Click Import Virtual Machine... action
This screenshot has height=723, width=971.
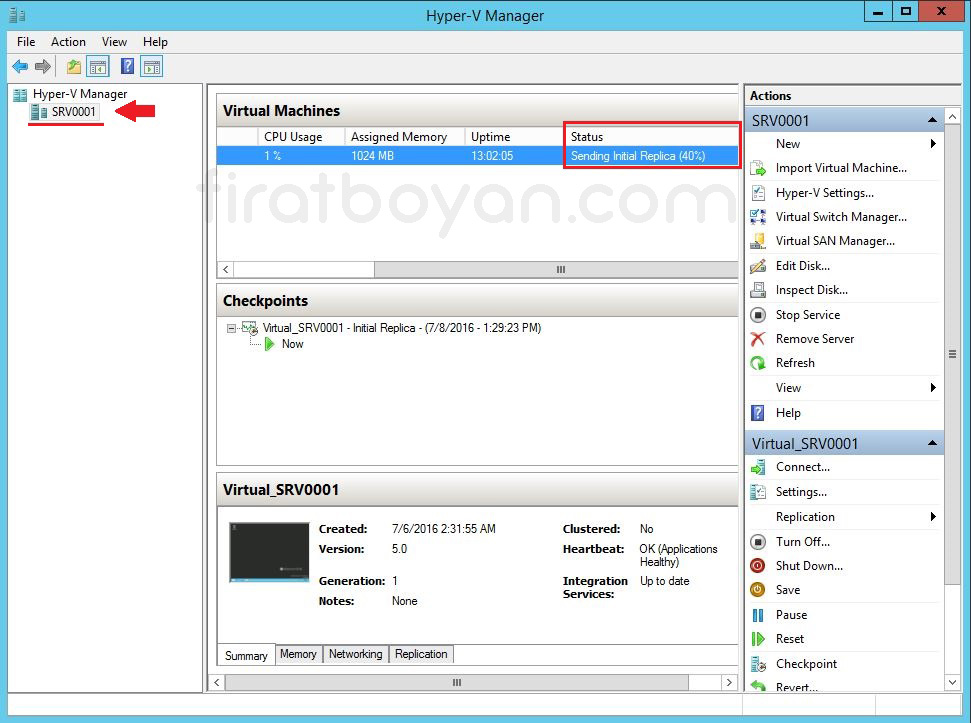click(x=841, y=168)
